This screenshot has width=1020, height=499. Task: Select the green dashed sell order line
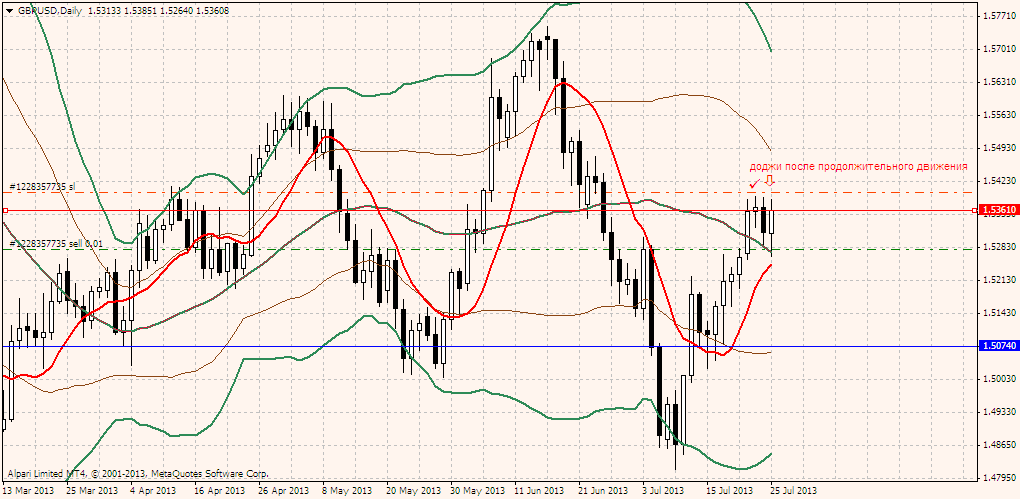[489, 249]
